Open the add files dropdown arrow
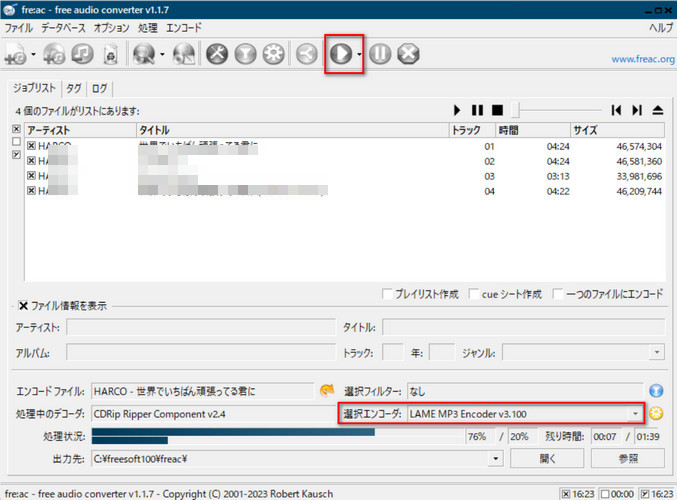677x500 pixels. coord(33,54)
